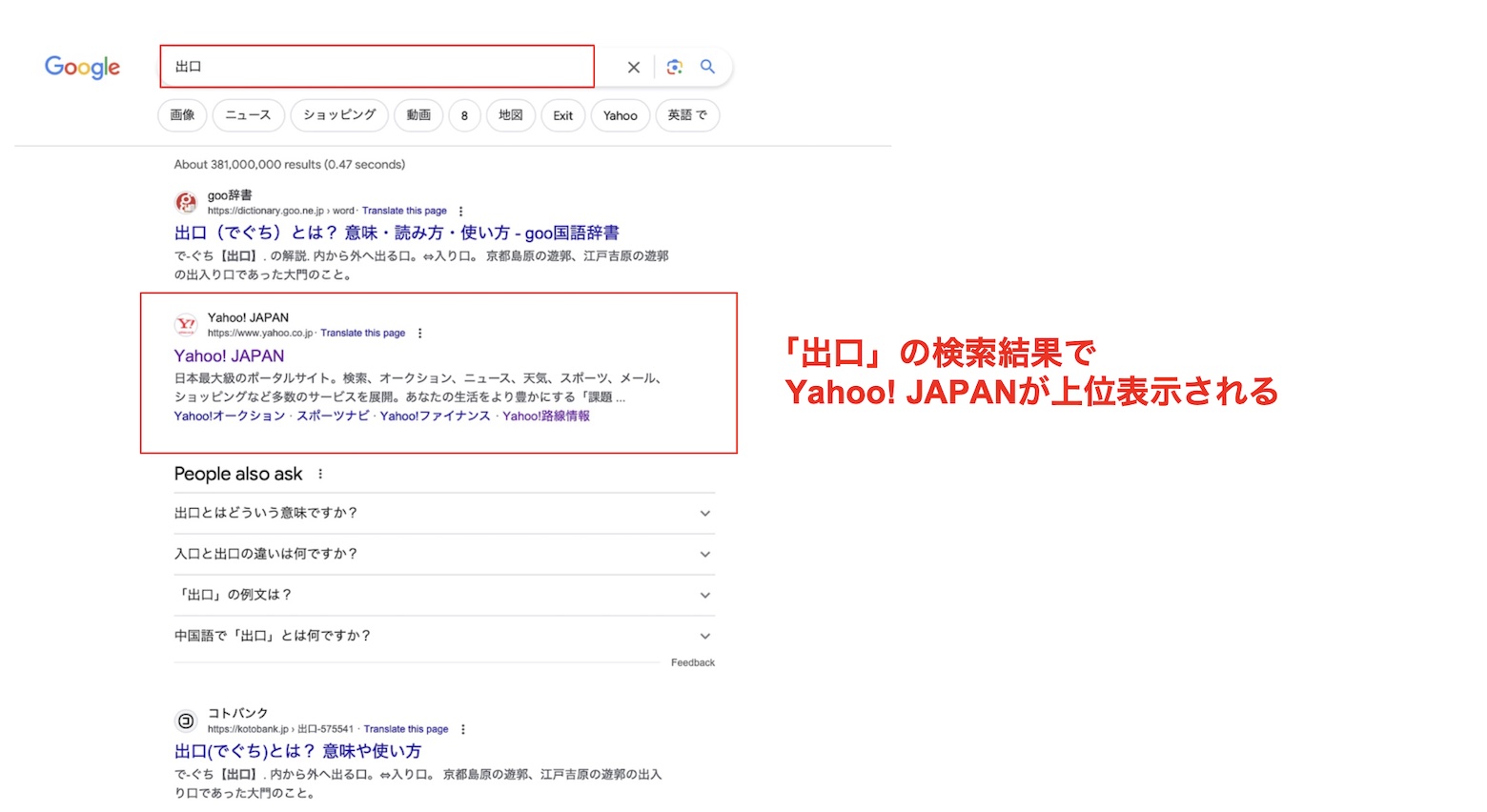The width and height of the screenshot is (1487, 812).
Task: Open three-dot menu for コトバンク result
Action: point(463,729)
